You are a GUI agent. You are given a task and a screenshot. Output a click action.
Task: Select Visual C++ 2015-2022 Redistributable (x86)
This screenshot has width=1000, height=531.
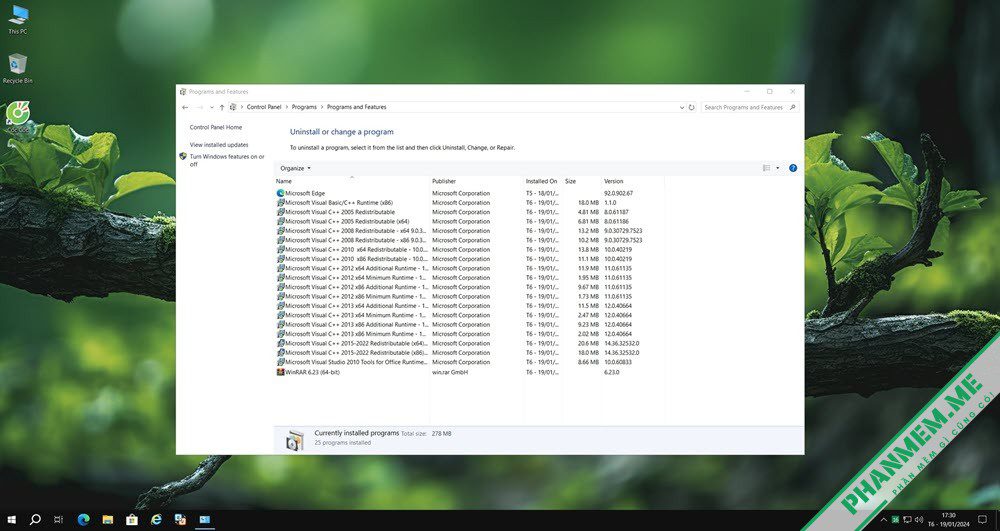(x=469, y=353)
